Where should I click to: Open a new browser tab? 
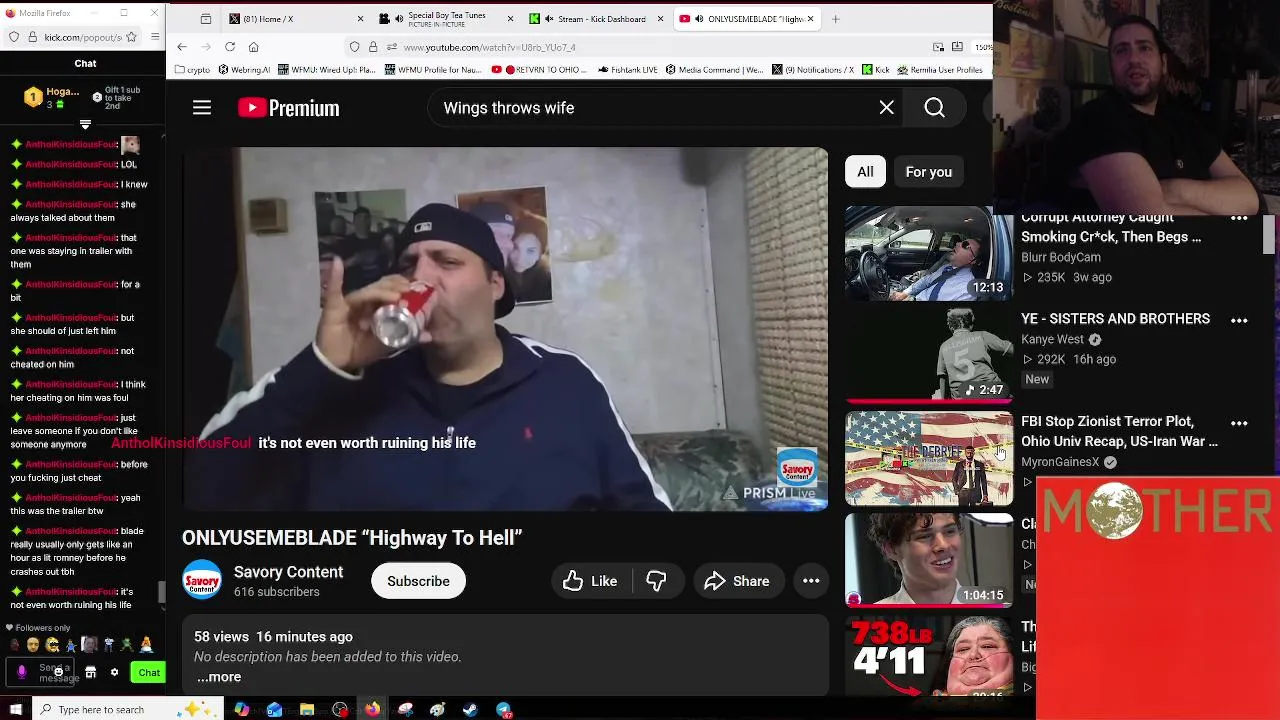pos(836,19)
